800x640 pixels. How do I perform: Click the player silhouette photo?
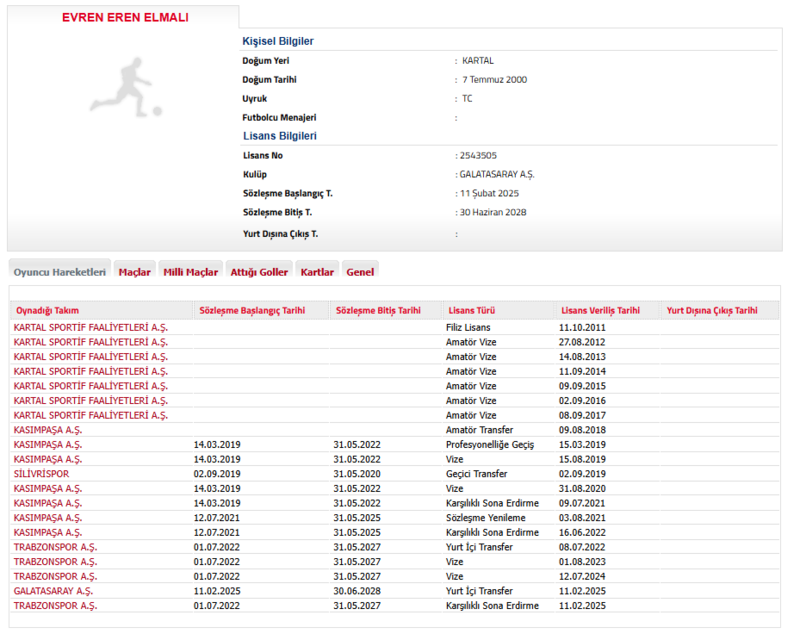click(x=125, y=88)
